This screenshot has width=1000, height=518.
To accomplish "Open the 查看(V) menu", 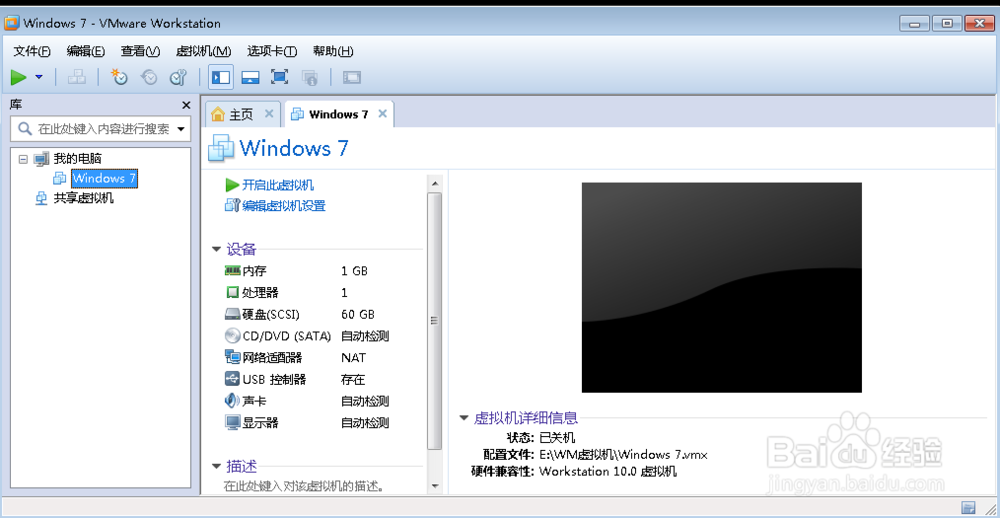I will tap(140, 51).
